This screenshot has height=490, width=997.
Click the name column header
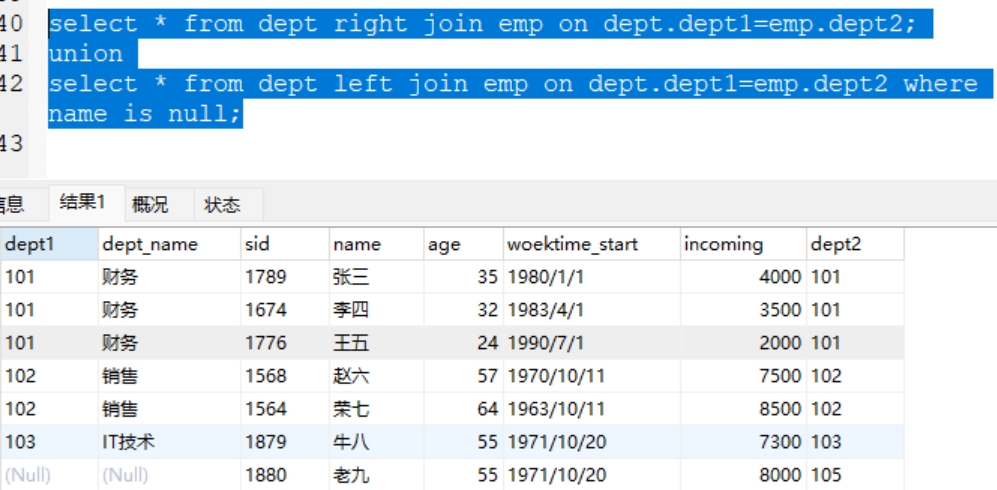pos(376,244)
